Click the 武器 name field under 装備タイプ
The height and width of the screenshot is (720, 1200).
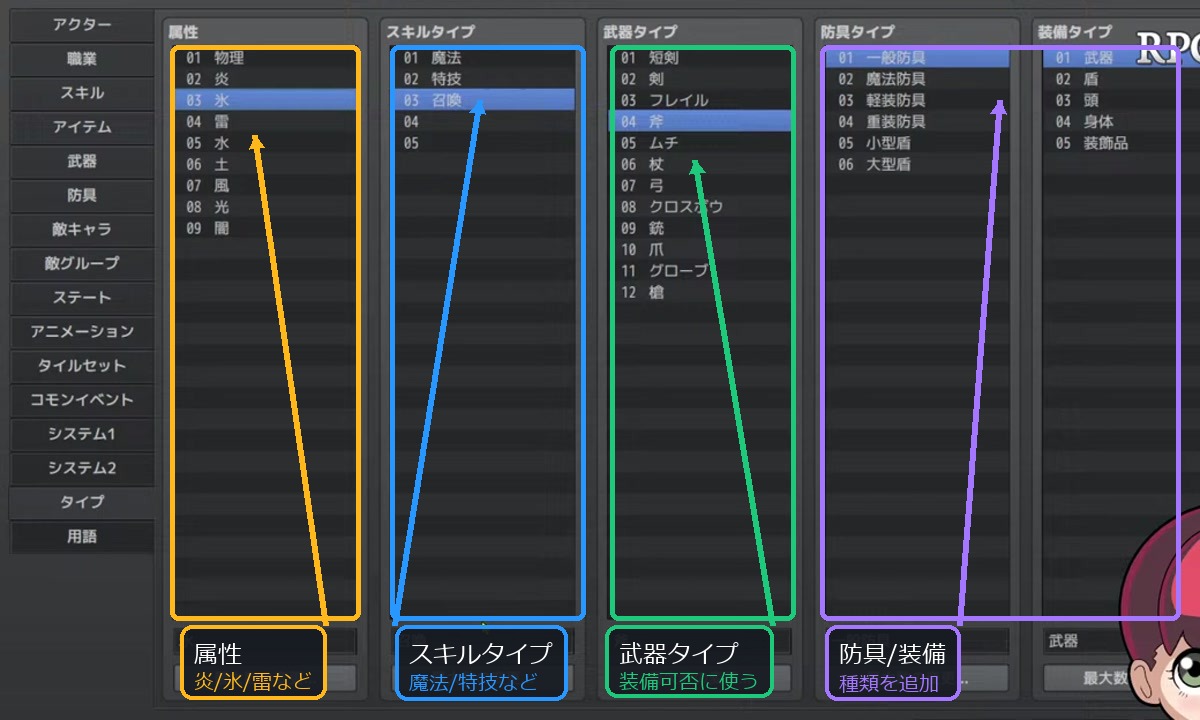point(1090,641)
